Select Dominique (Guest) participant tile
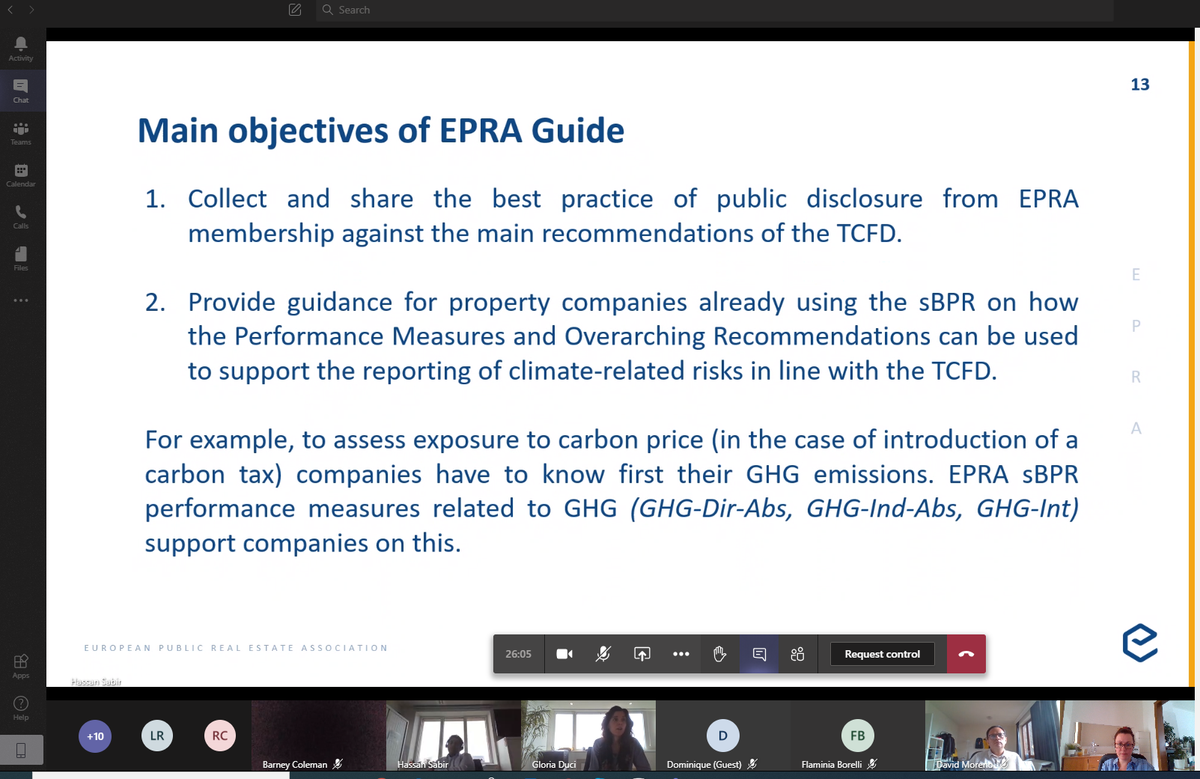Screen dimensions: 1200x779 722,736
